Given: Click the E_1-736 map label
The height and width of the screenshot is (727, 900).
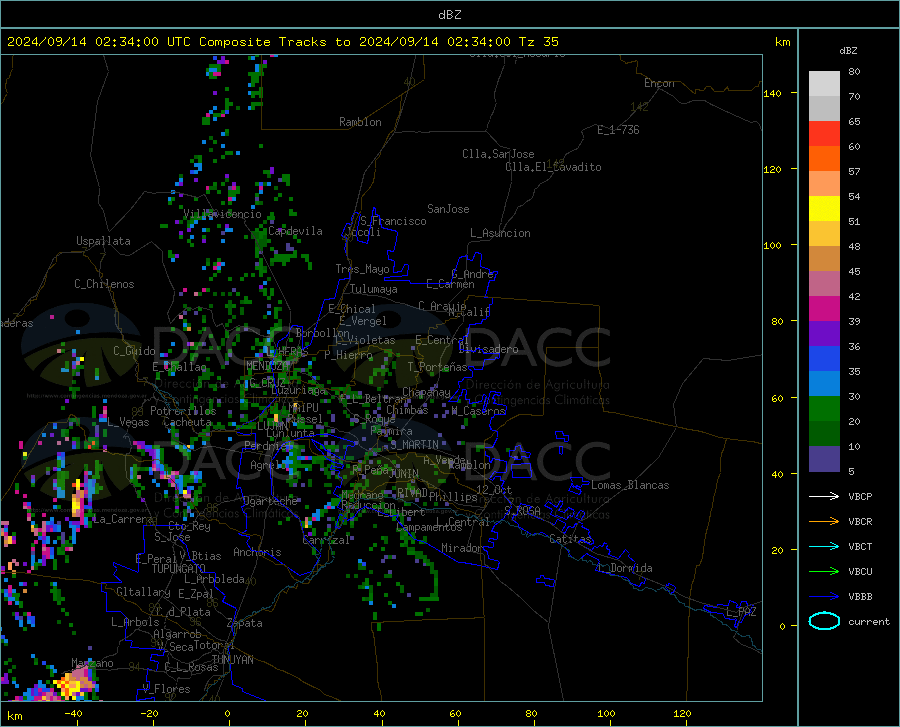Looking at the screenshot, I should click(618, 130).
